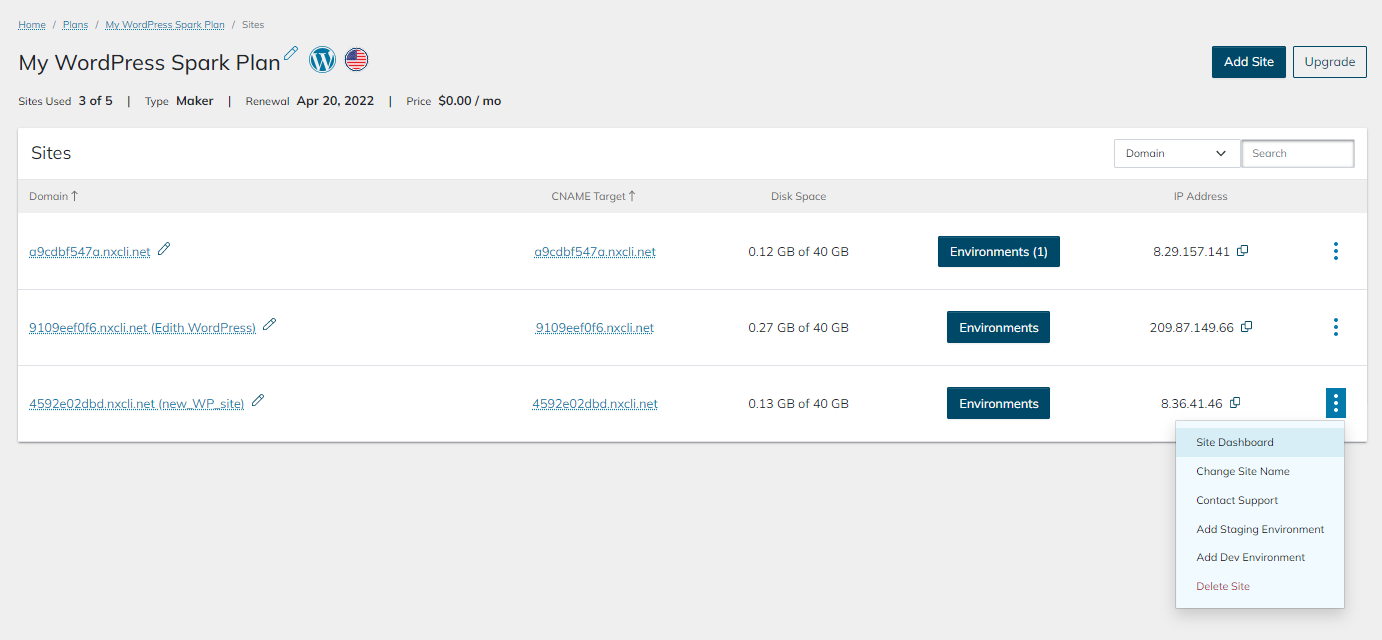Choose Change Site Name option
Screen dimensions: 1382x640
tap(1260, 471)
